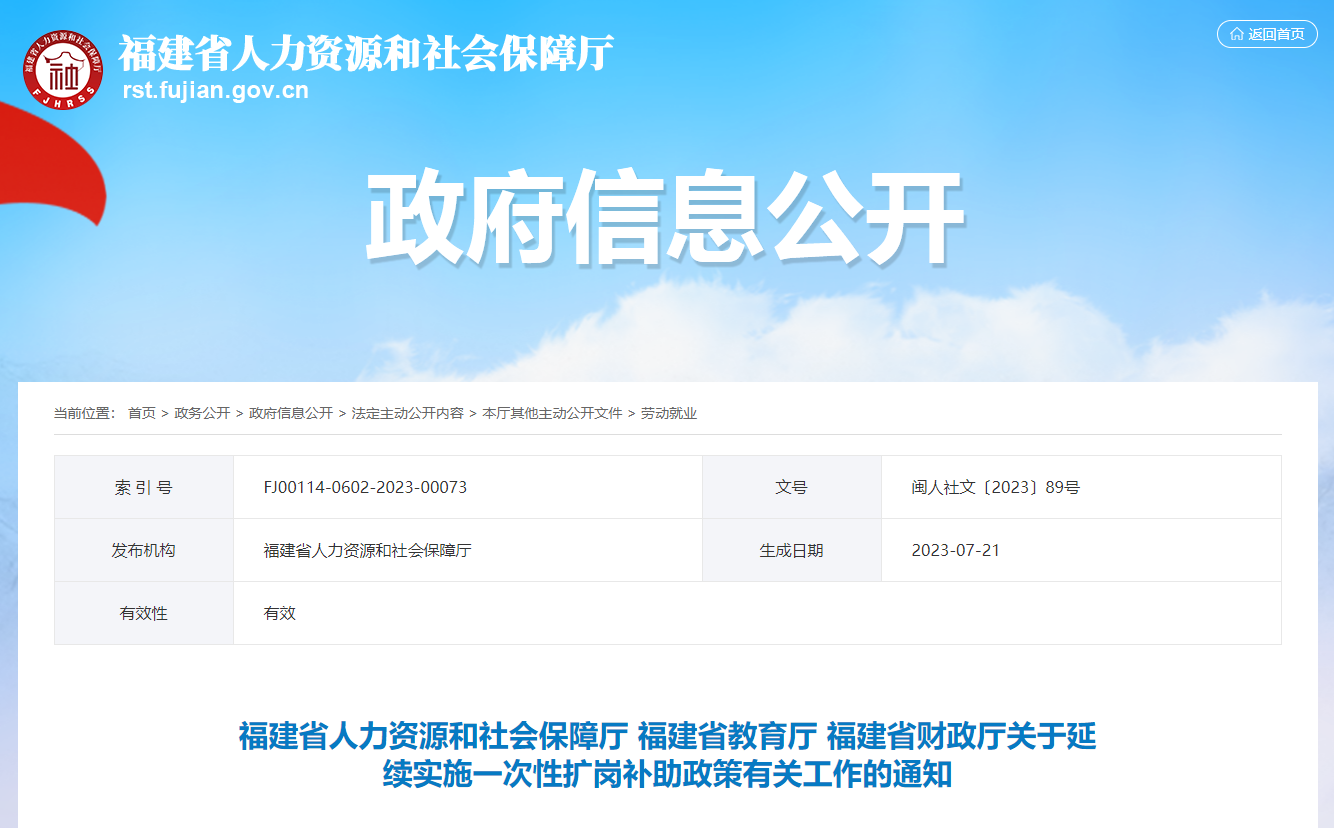Click the 索引号 label cell

144,488
